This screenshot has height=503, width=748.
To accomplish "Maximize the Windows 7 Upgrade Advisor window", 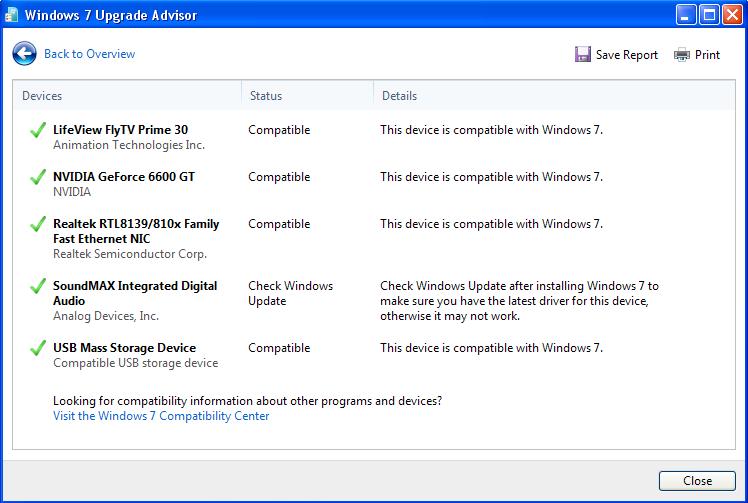I will pos(709,15).
